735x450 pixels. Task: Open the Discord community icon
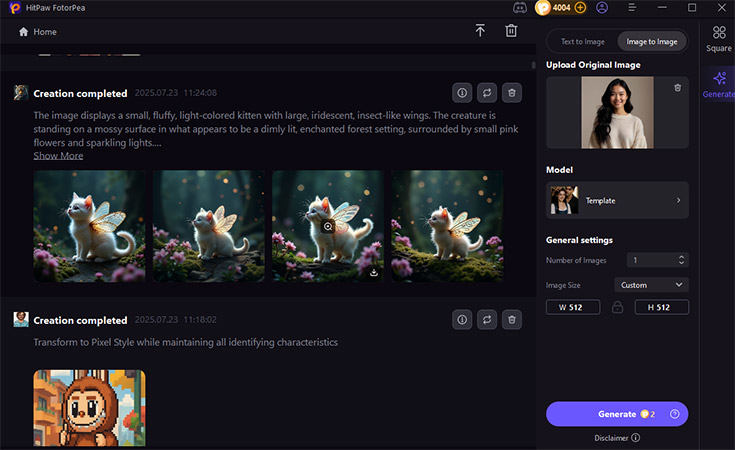pos(520,7)
